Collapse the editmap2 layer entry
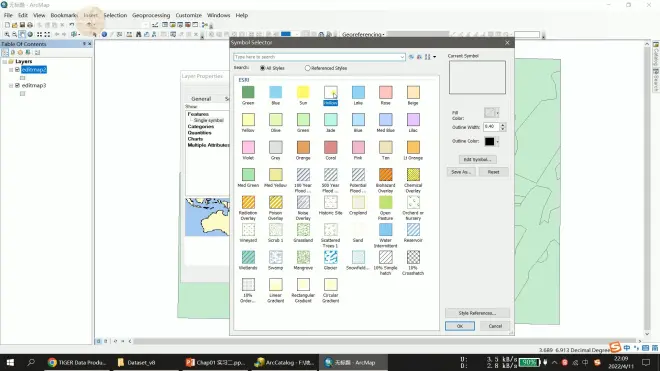Image resolution: width=660 pixels, height=371 pixels. tap(11, 69)
